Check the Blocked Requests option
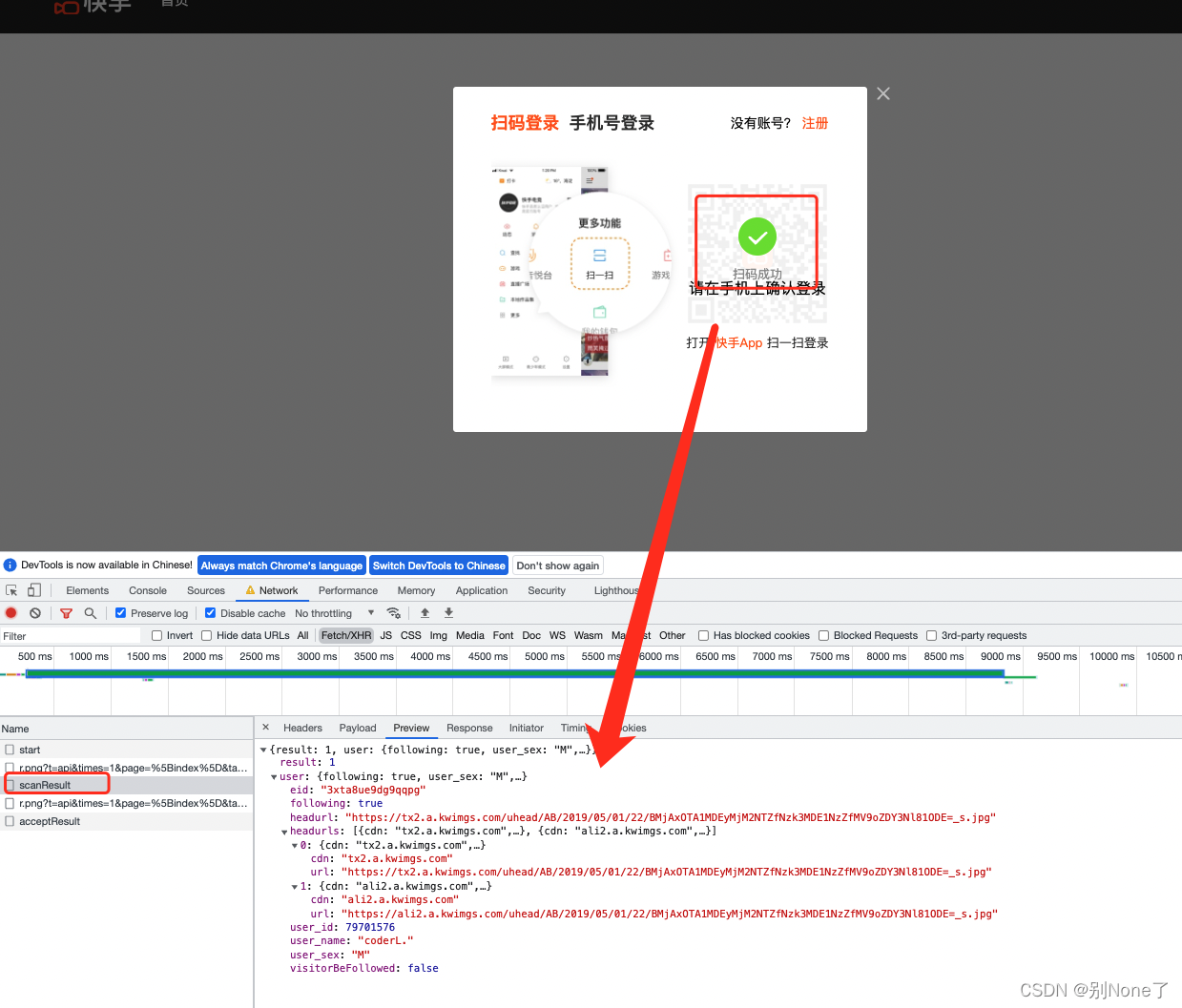This screenshot has height=1008, width=1182. [823, 635]
